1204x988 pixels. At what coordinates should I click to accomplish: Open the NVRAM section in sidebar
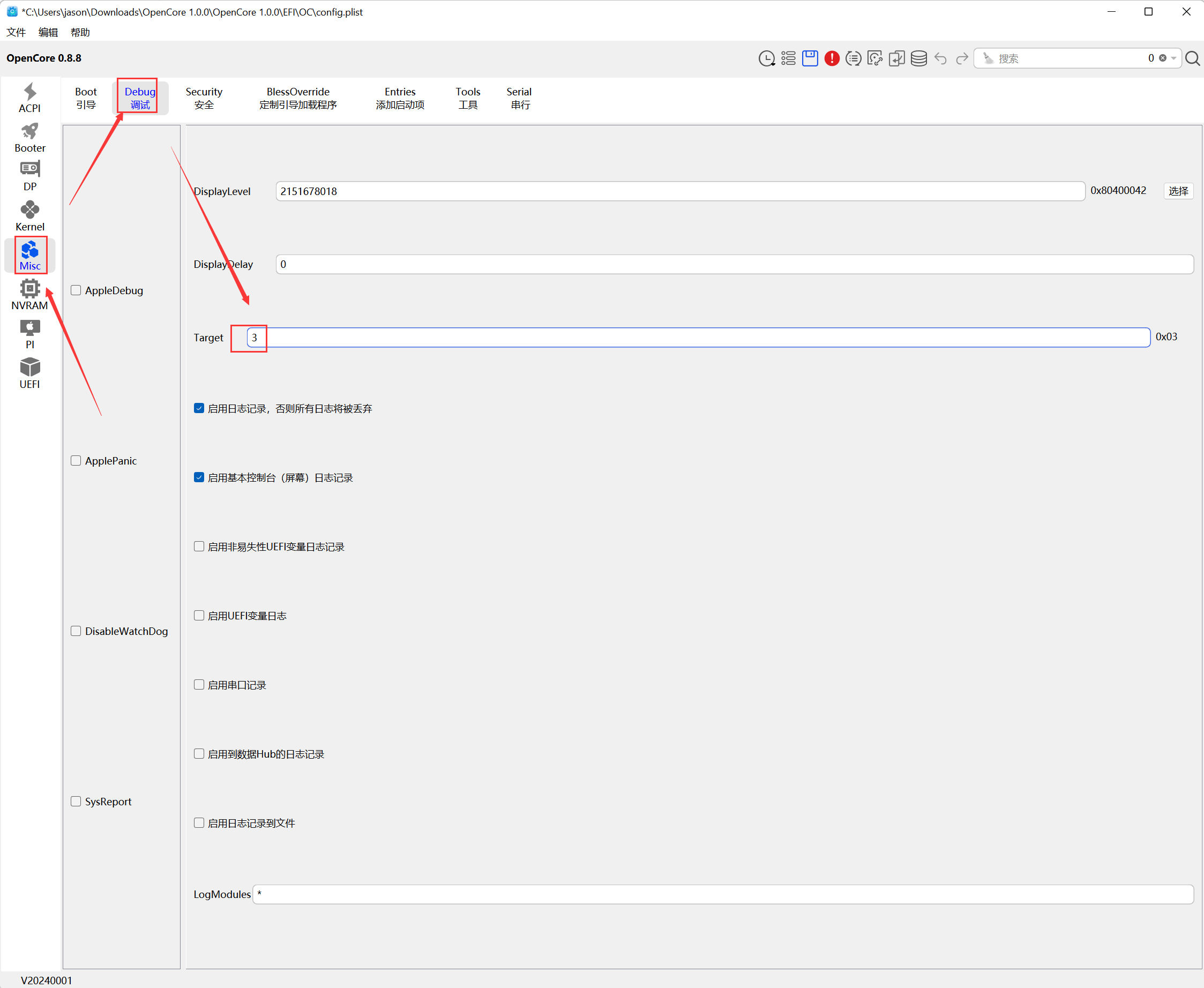(x=29, y=294)
